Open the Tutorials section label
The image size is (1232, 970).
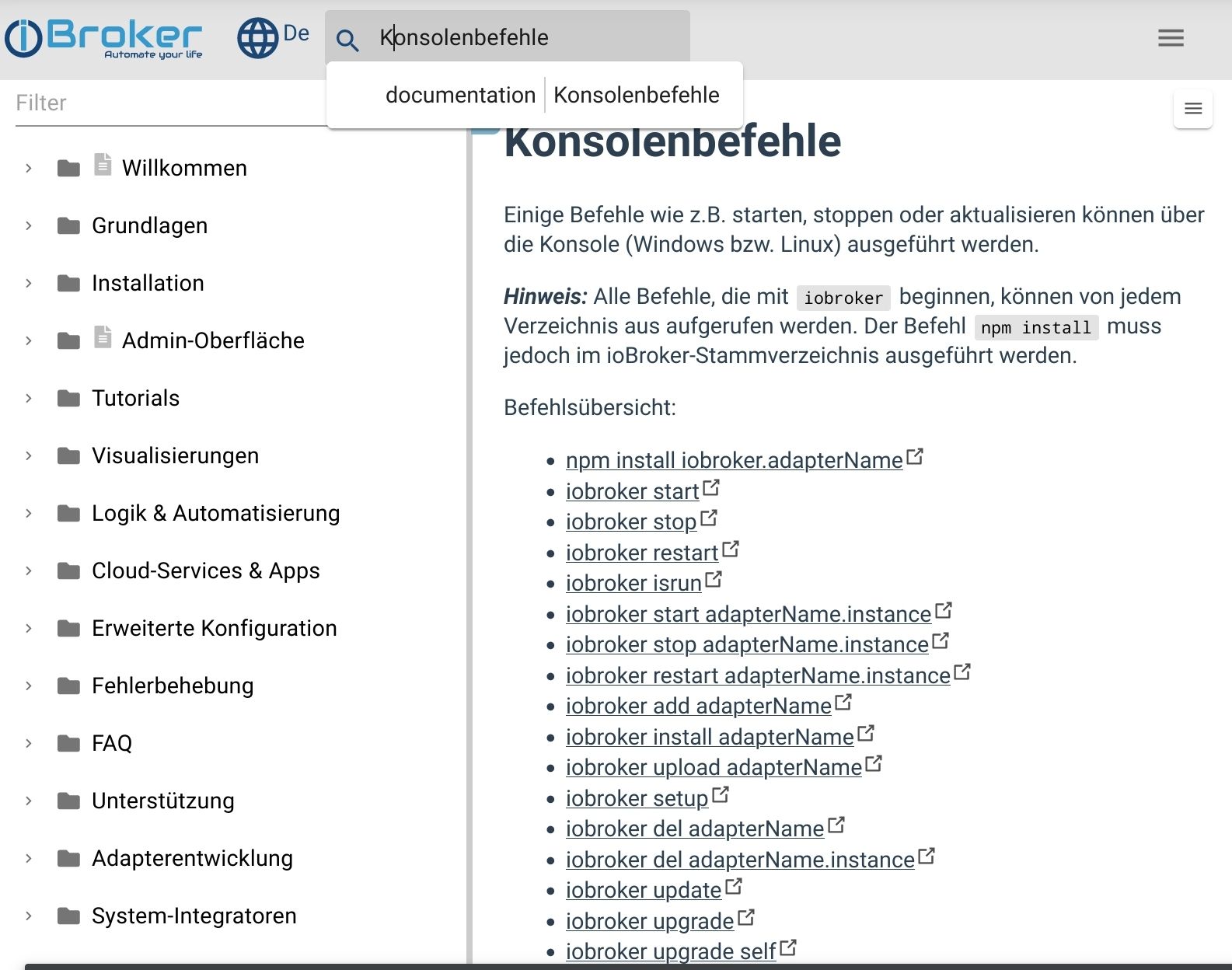click(x=135, y=398)
